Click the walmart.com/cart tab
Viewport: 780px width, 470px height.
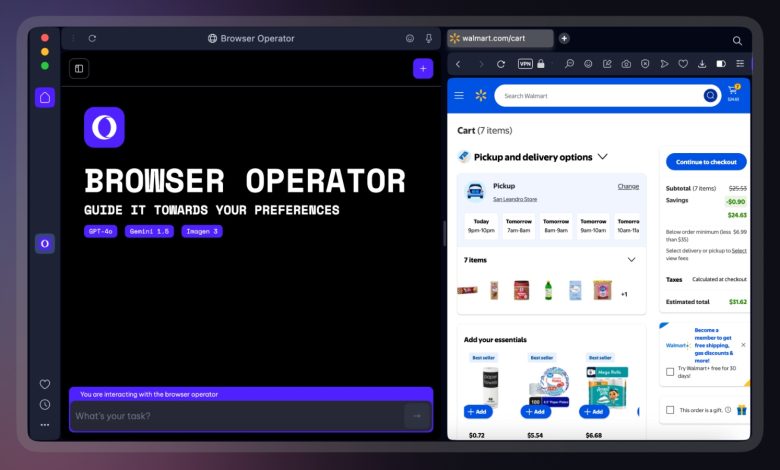coord(500,38)
